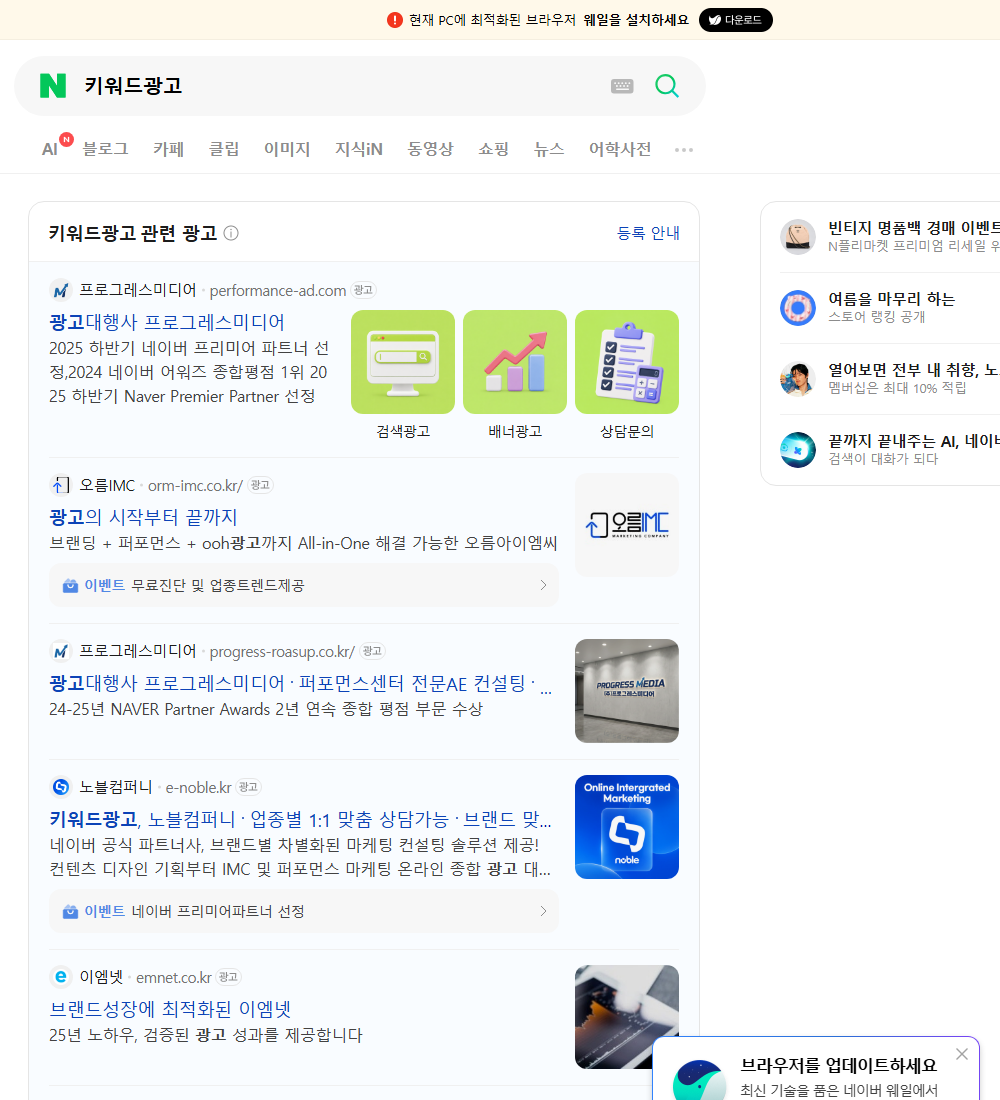Image resolution: width=1000 pixels, height=1100 pixels.
Task: Click the 24-25년 NAVER Partner Awards description text
Action: (266, 709)
